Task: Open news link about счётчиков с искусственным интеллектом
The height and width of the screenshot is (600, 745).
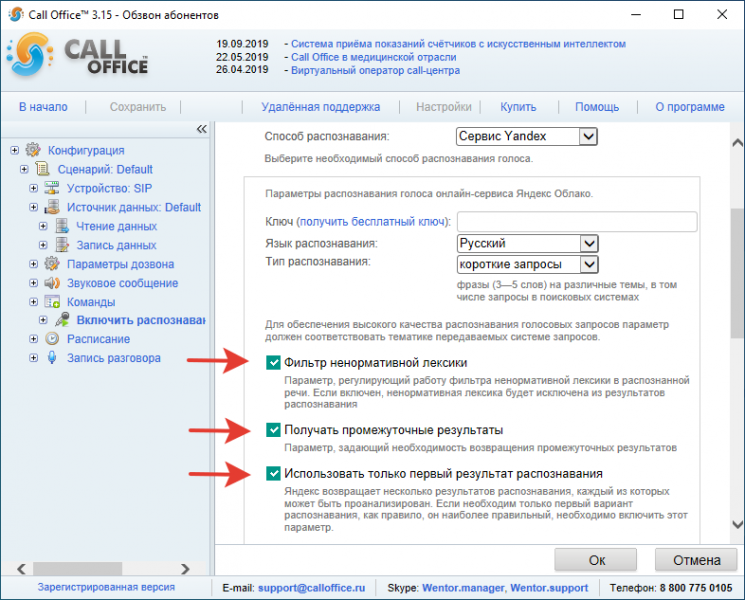Action: click(x=458, y=44)
